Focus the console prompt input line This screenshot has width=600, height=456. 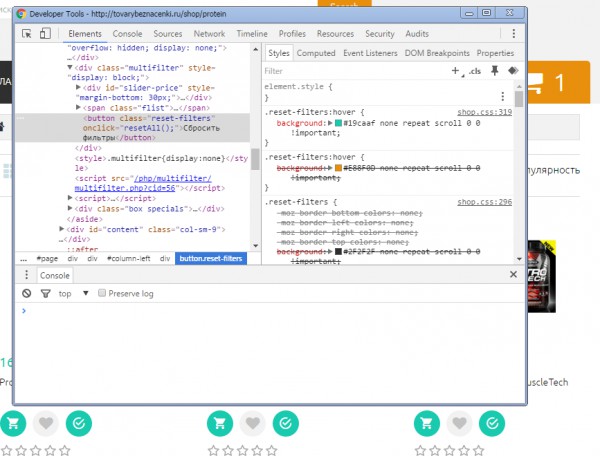(272, 311)
